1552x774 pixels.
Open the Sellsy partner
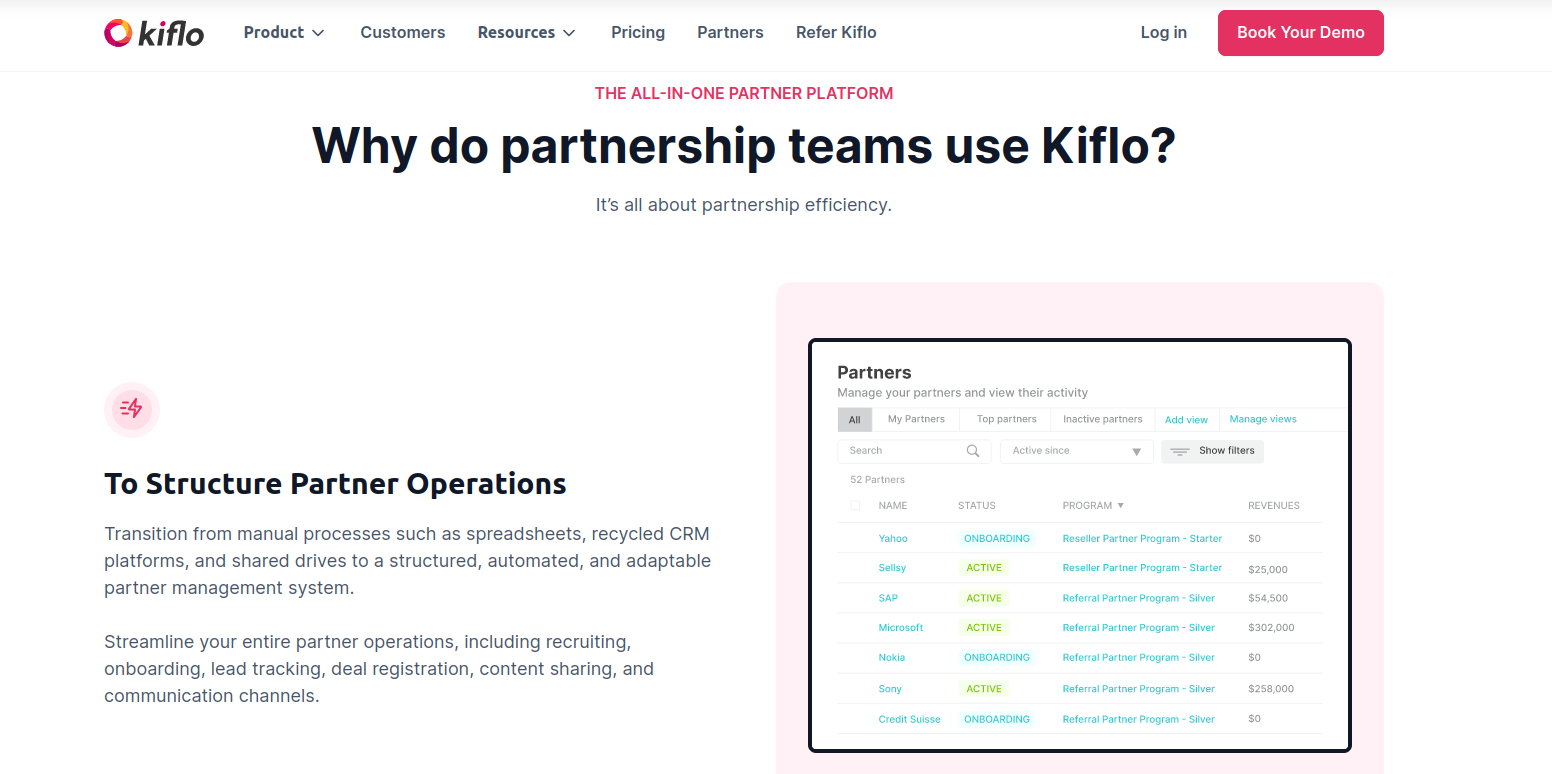tap(892, 568)
